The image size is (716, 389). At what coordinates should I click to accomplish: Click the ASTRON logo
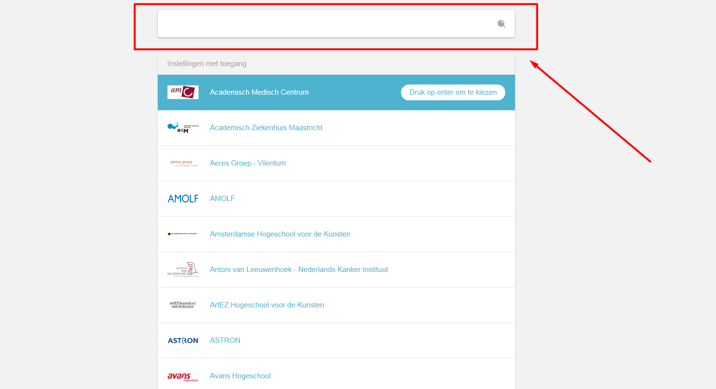pyautogui.click(x=183, y=340)
